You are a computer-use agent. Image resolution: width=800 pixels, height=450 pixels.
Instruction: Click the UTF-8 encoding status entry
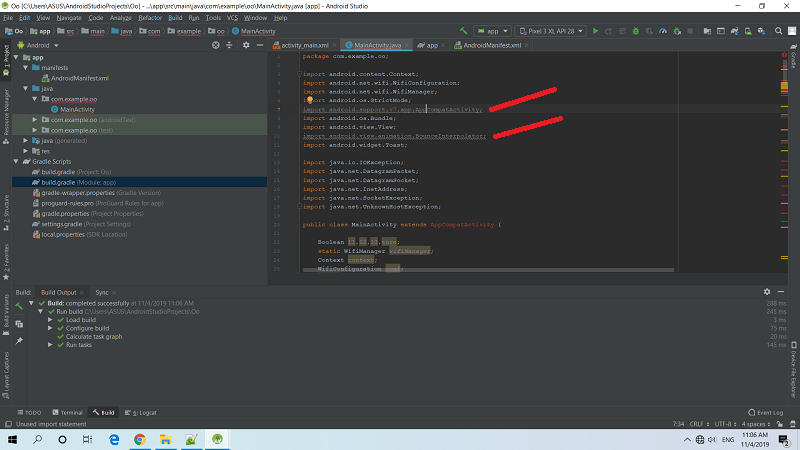pyautogui.click(x=725, y=424)
